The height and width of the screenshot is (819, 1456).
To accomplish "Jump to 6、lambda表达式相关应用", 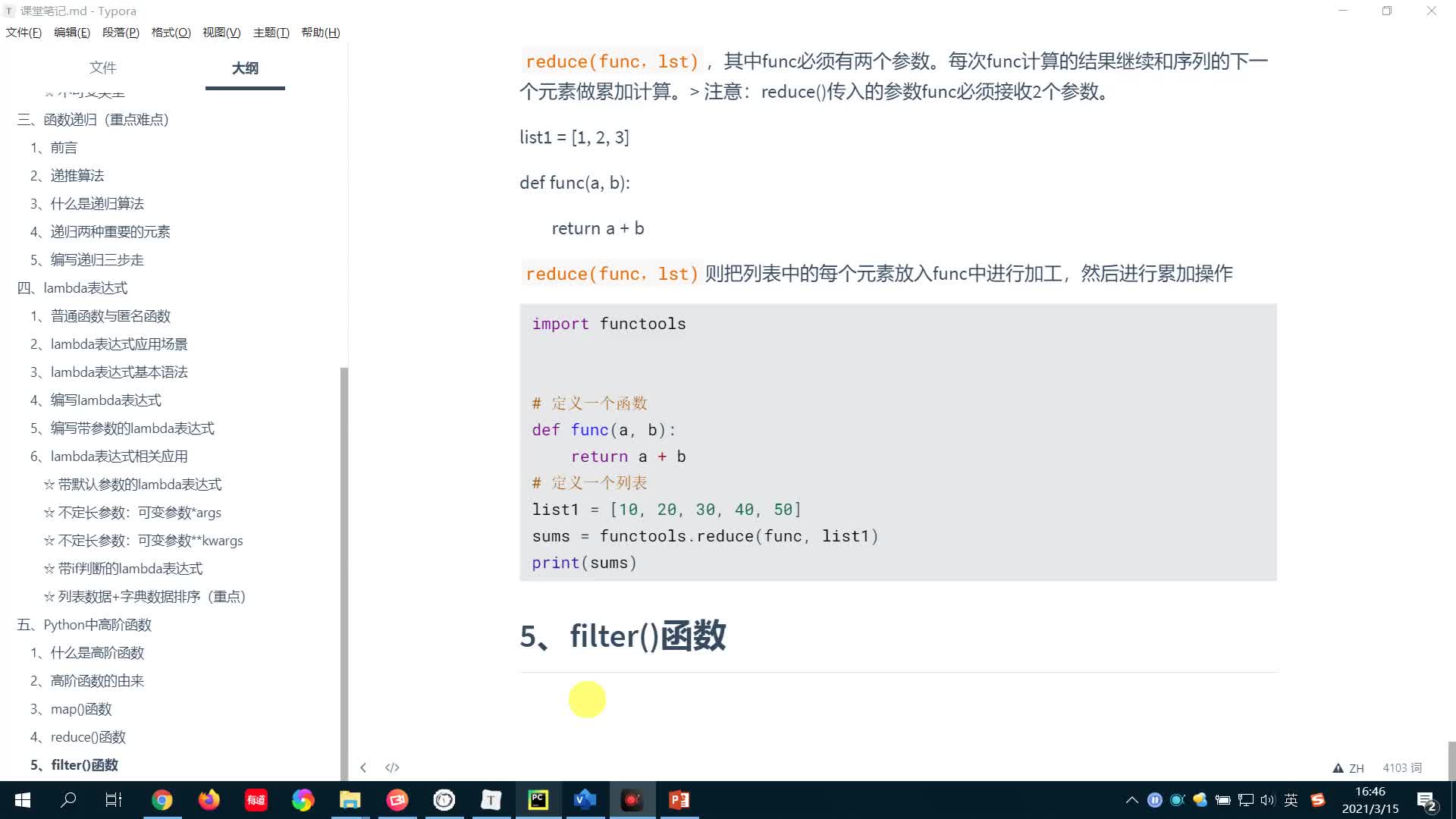I will coord(108,457).
